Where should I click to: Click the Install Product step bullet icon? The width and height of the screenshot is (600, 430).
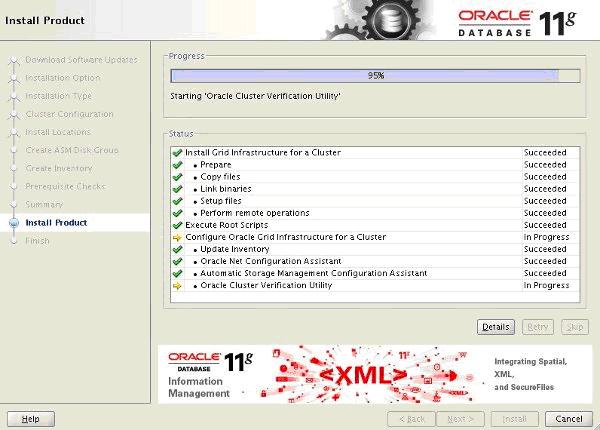tap(14, 223)
